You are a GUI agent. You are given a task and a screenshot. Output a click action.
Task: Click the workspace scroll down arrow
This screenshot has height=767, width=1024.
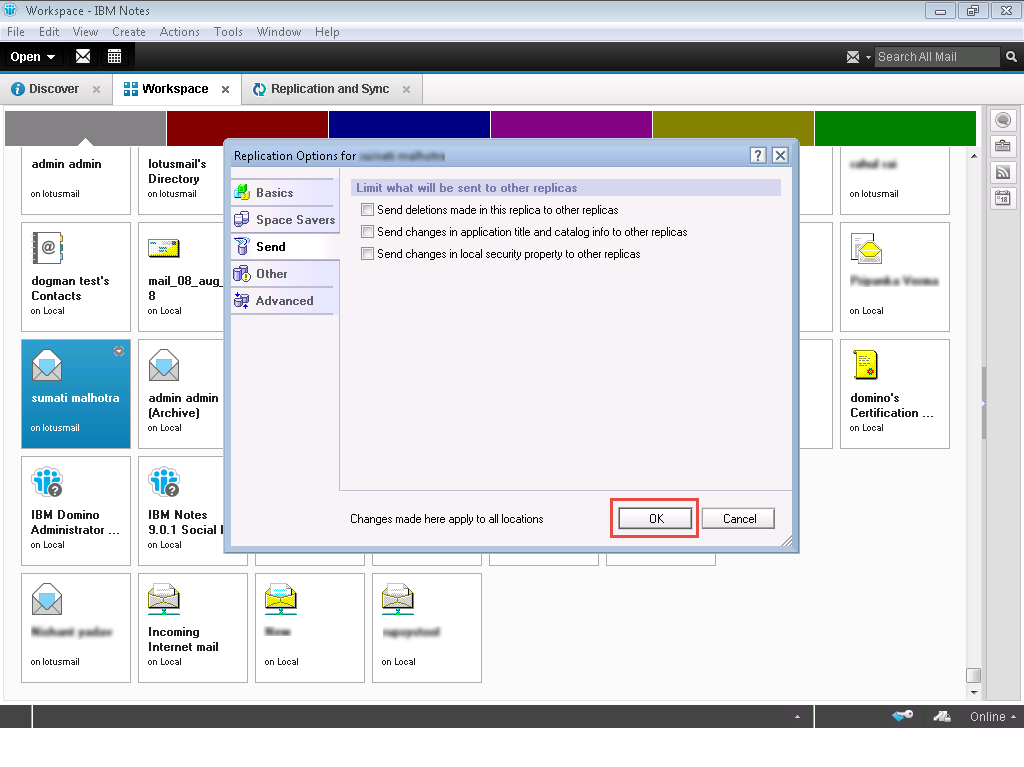pyautogui.click(x=974, y=693)
